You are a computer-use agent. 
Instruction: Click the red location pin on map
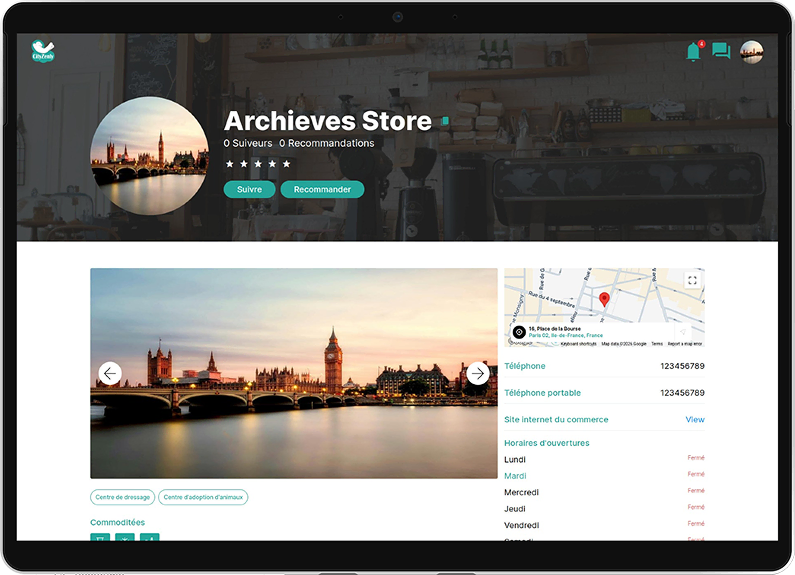(x=604, y=299)
